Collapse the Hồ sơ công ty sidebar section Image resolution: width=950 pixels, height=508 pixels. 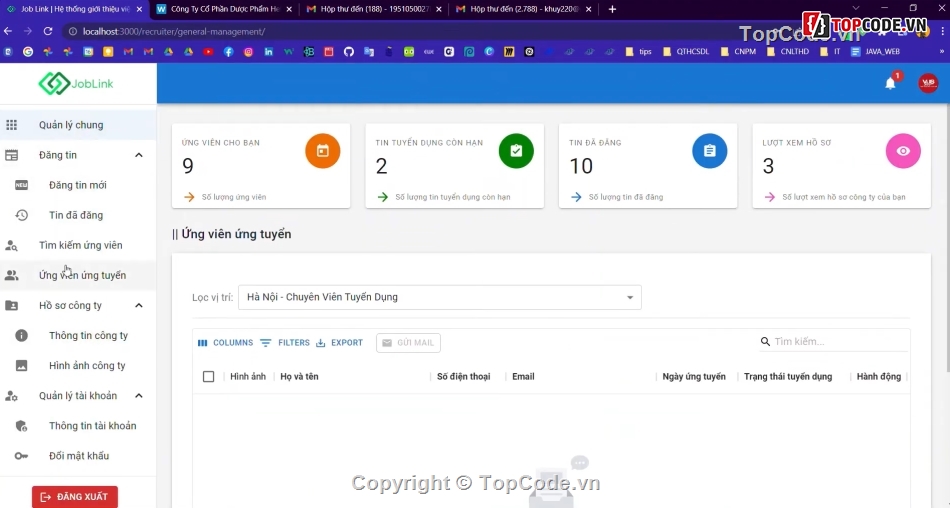139,306
